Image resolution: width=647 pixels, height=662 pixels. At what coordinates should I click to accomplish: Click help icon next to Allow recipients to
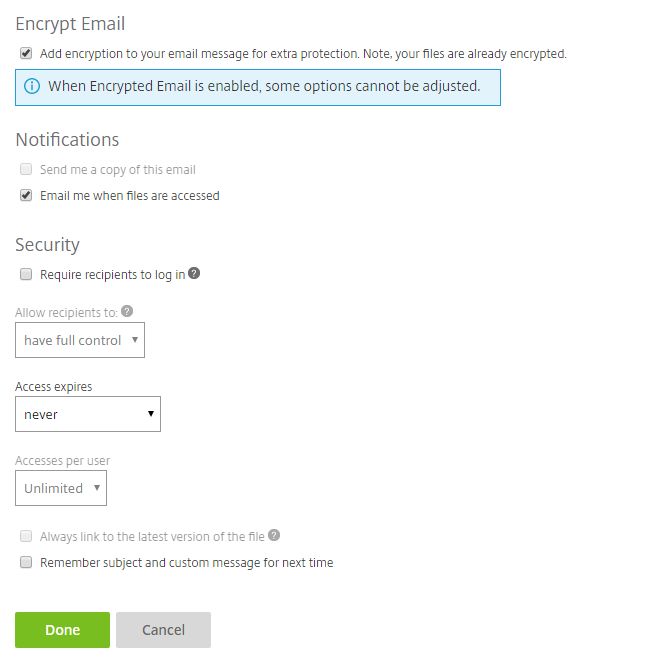point(127,311)
